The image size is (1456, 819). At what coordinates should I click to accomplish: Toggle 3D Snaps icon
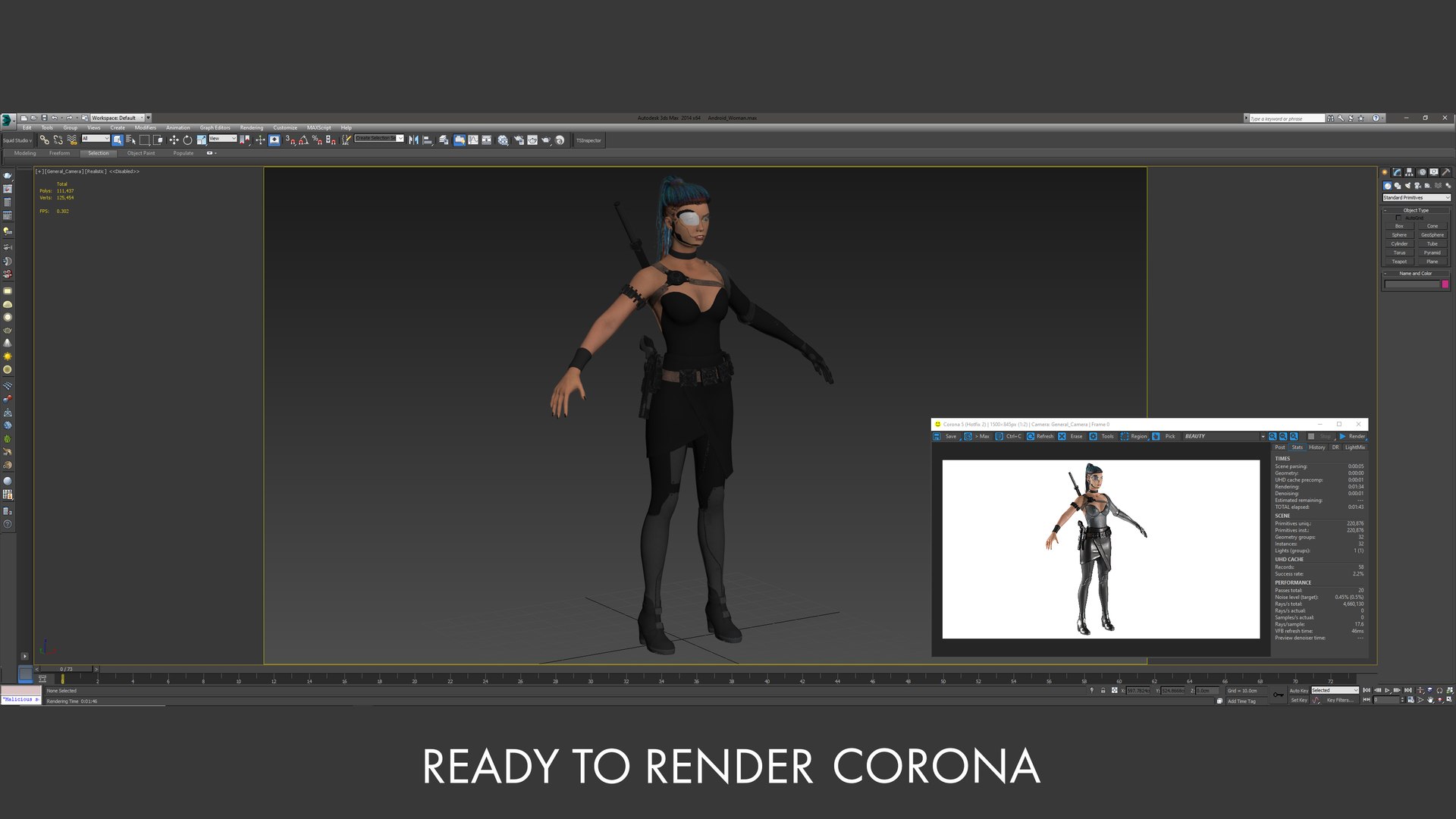tap(290, 140)
